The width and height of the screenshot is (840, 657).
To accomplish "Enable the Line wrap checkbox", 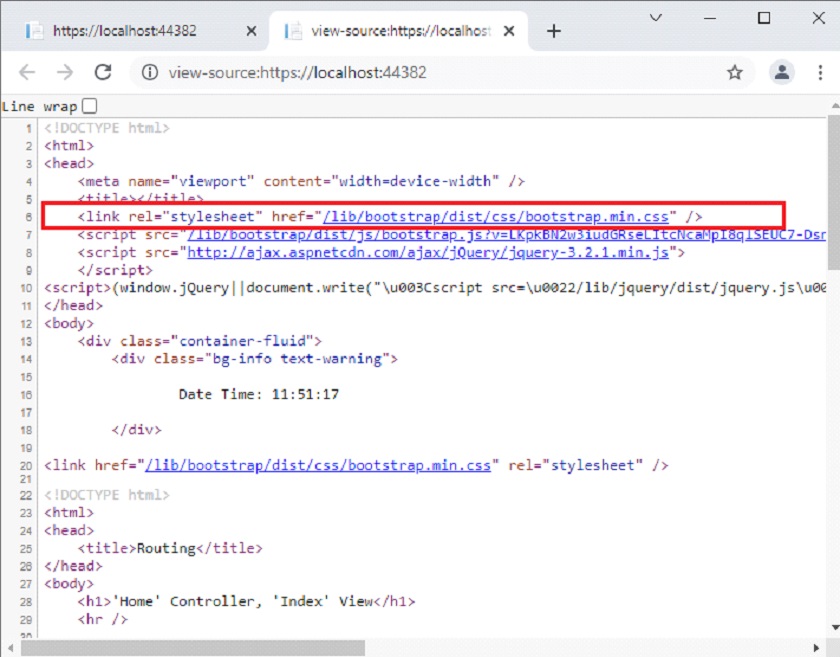I will [90, 106].
